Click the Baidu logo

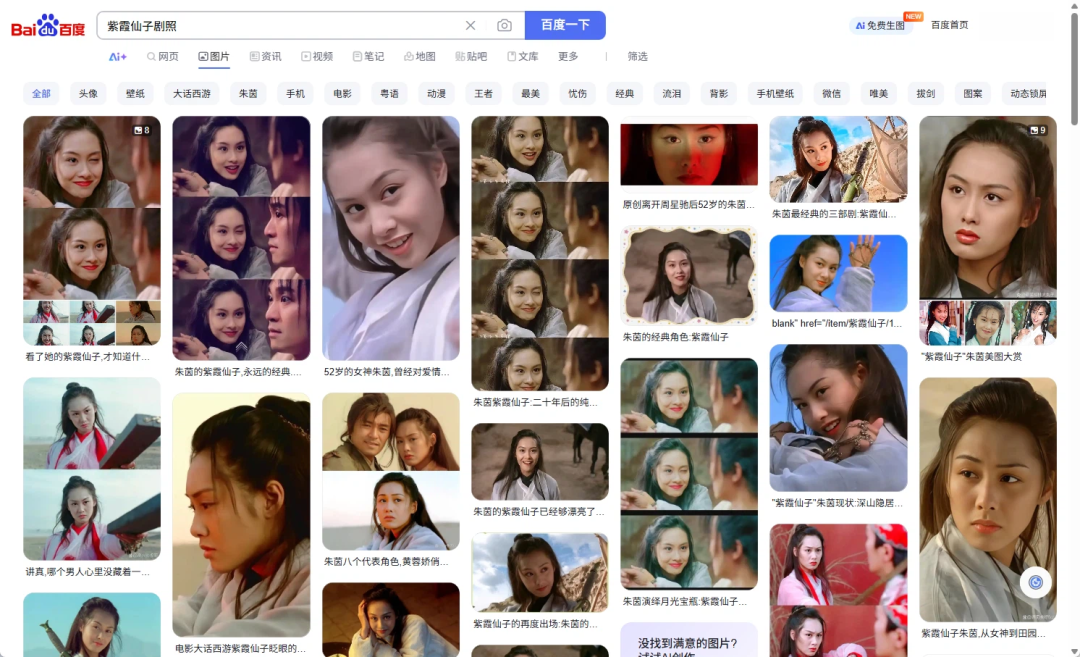coord(48,26)
